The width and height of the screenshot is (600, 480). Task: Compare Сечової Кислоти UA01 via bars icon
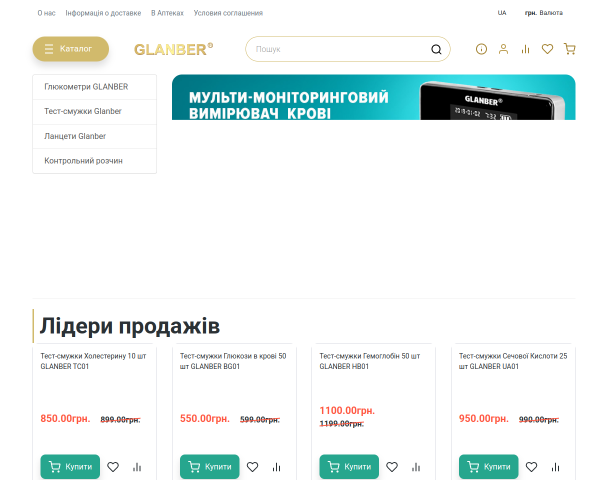click(556, 467)
